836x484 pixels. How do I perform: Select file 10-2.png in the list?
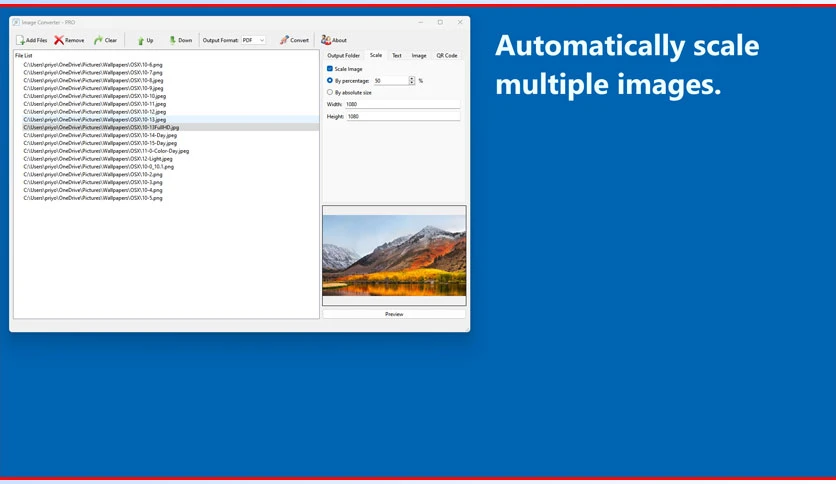(93, 174)
